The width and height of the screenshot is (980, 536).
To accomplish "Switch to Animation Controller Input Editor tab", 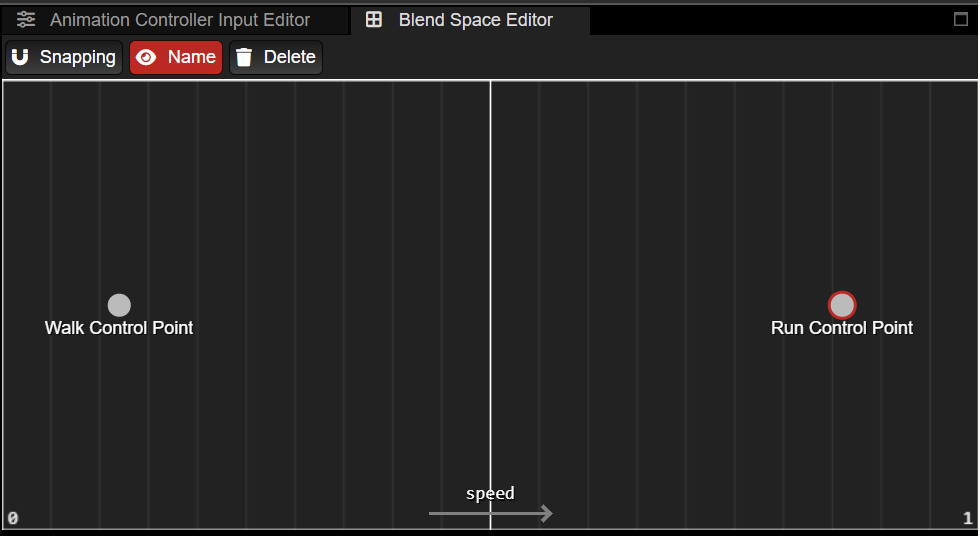I will [179, 20].
